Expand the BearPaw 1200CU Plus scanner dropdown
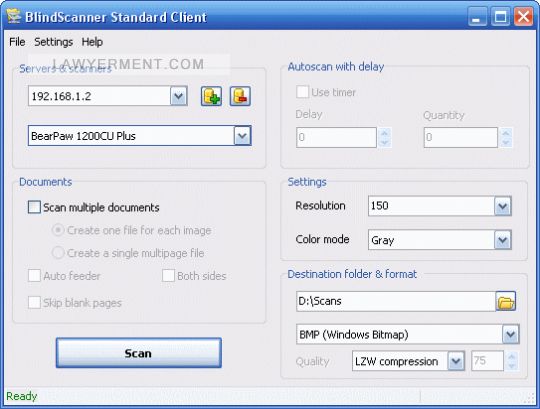The width and height of the screenshot is (540, 409). (x=242, y=136)
